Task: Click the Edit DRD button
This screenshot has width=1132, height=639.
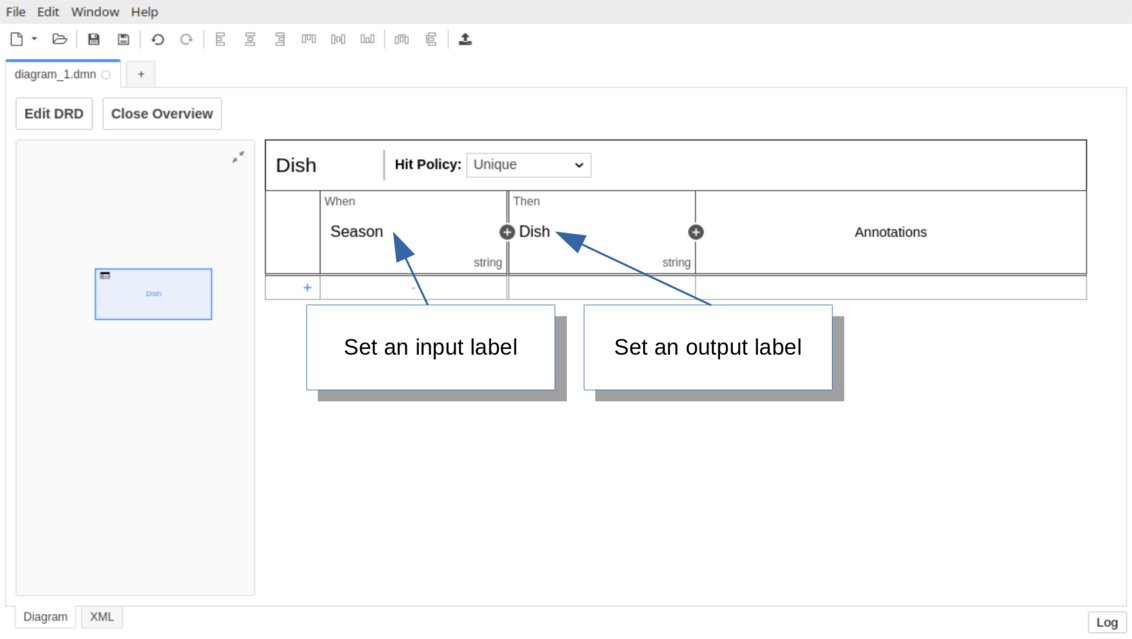Action: 54,114
